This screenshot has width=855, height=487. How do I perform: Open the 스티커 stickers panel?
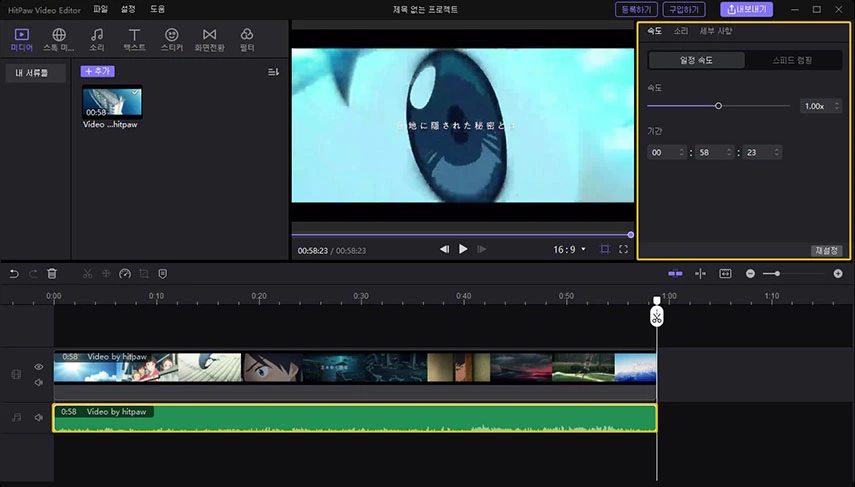point(172,40)
